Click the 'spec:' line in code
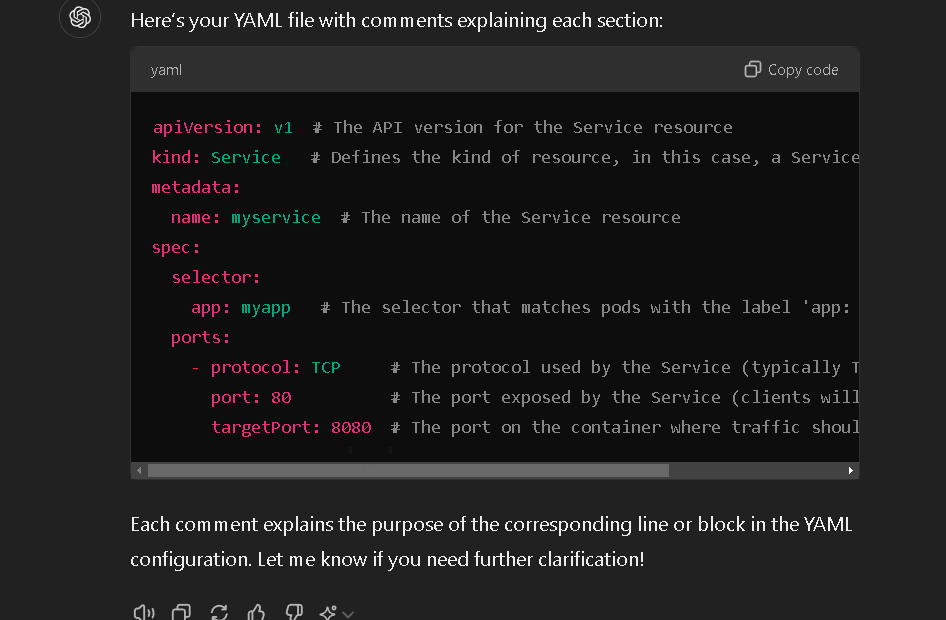Image resolution: width=946 pixels, height=620 pixels. 176,247
